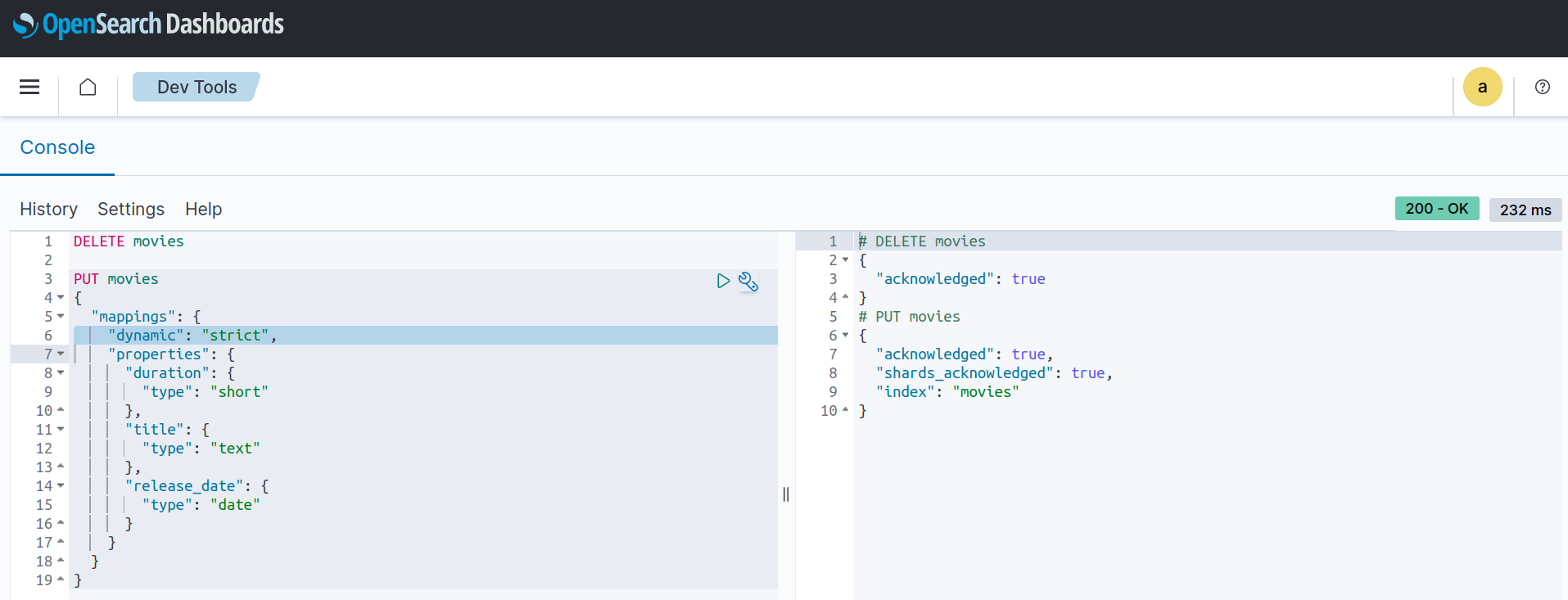Collapse response block at output line 6

tap(845, 336)
